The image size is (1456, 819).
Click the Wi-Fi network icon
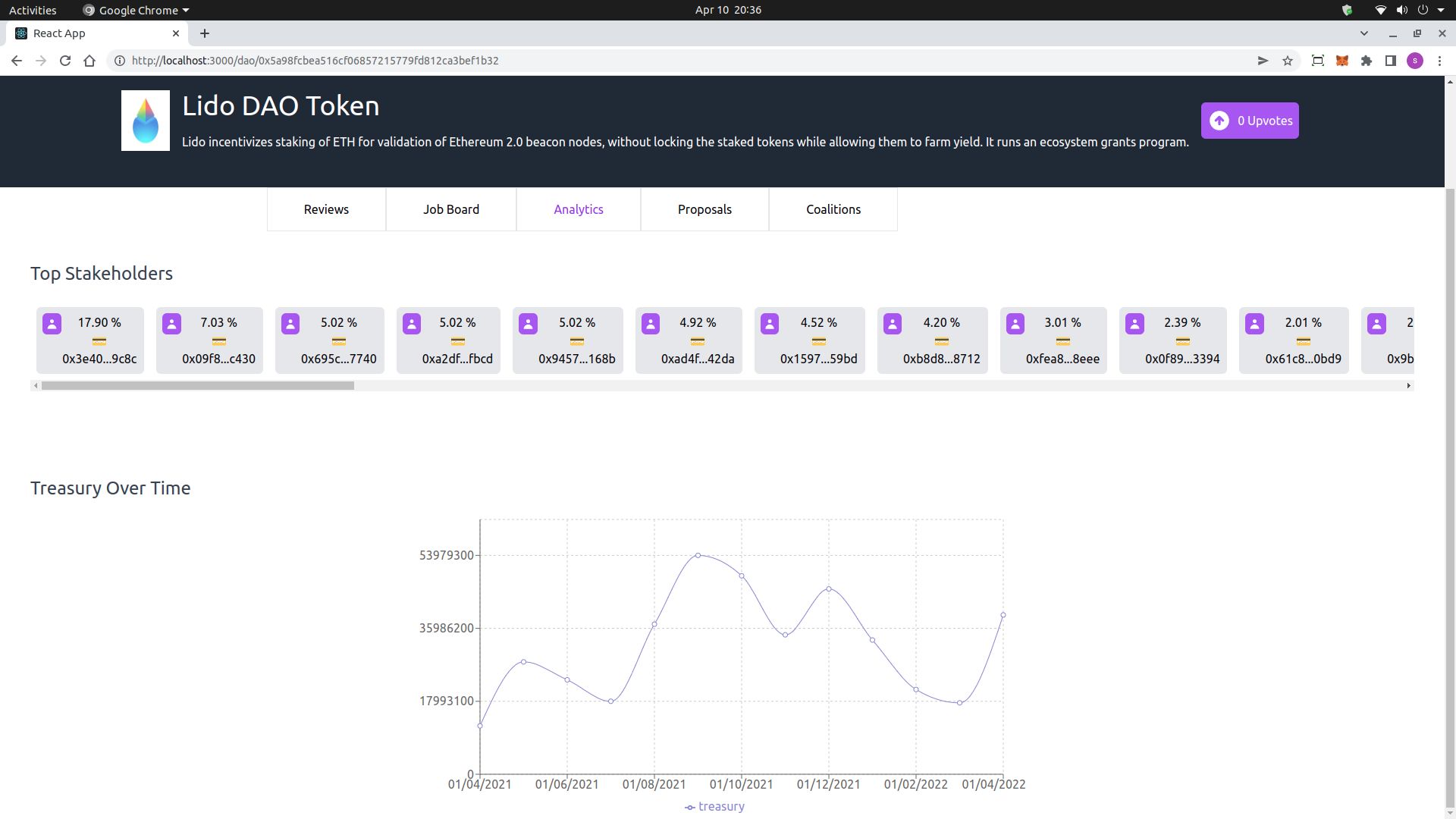click(x=1381, y=10)
